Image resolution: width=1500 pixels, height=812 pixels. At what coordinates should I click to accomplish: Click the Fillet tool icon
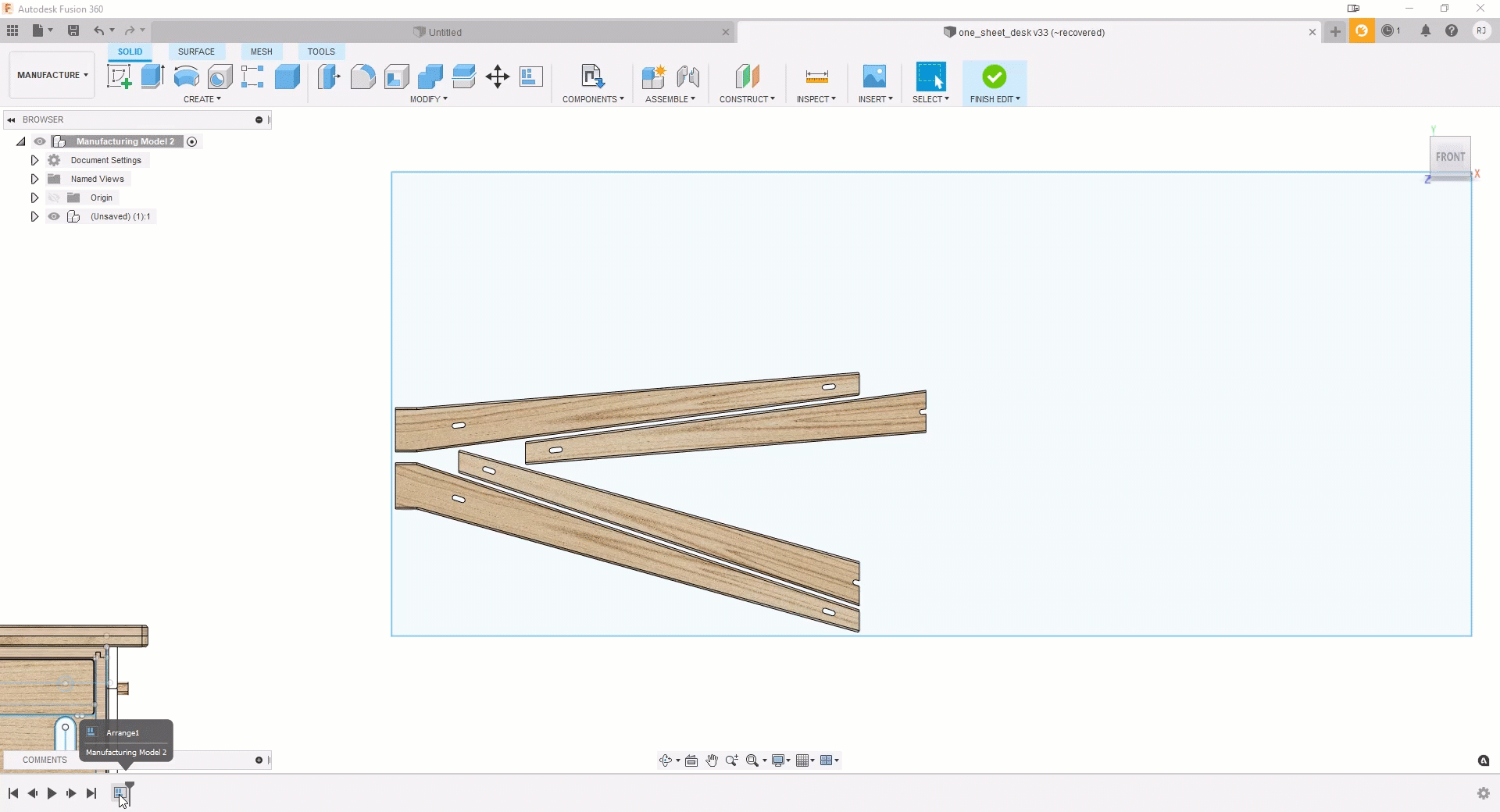(x=362, y=77)
